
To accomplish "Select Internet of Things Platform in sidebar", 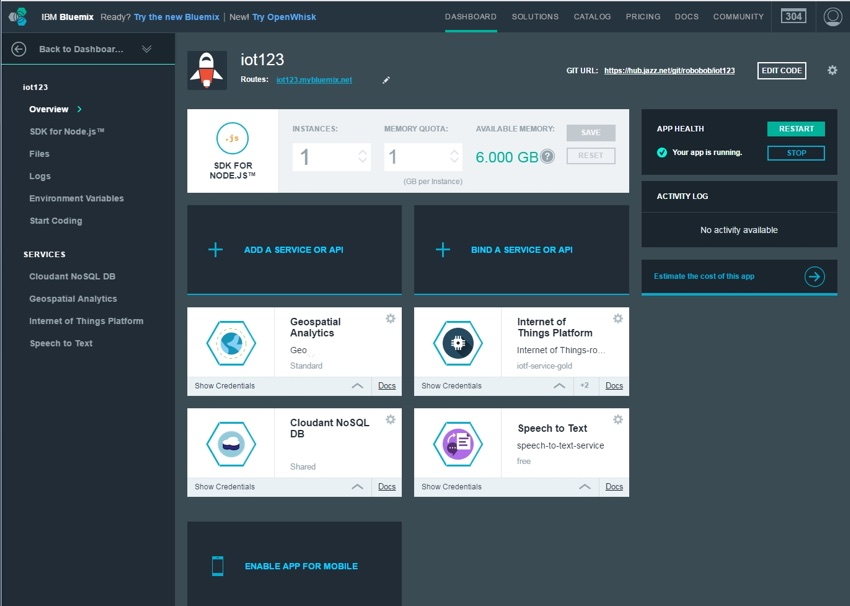I will coord(86,321).
